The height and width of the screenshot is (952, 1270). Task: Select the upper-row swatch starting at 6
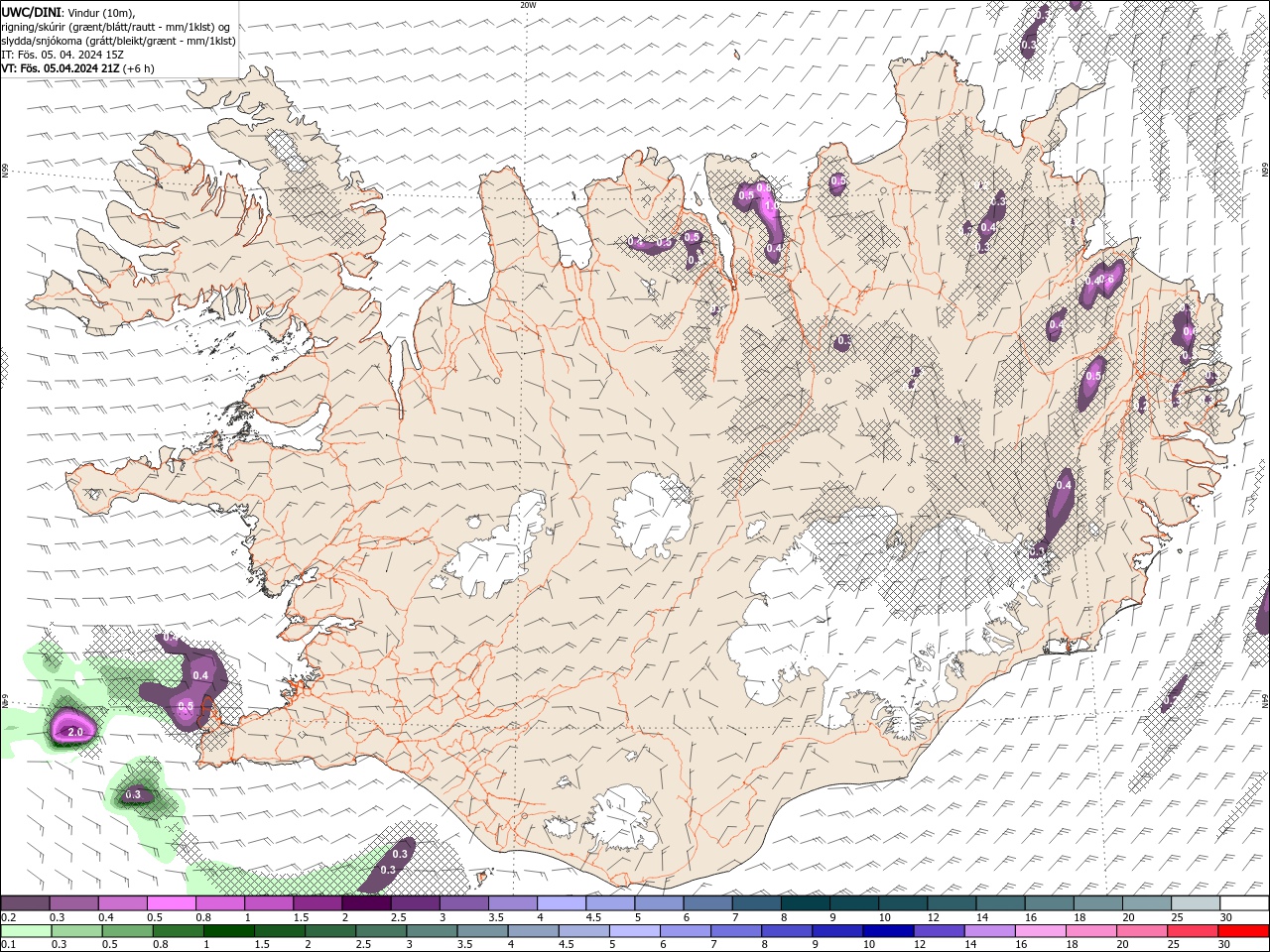click(x=707, y=903)
